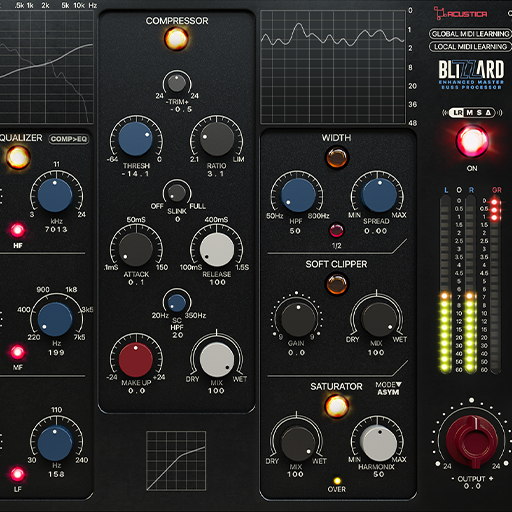
Task: Click the L channel level meter
Action: click(445, 285)
